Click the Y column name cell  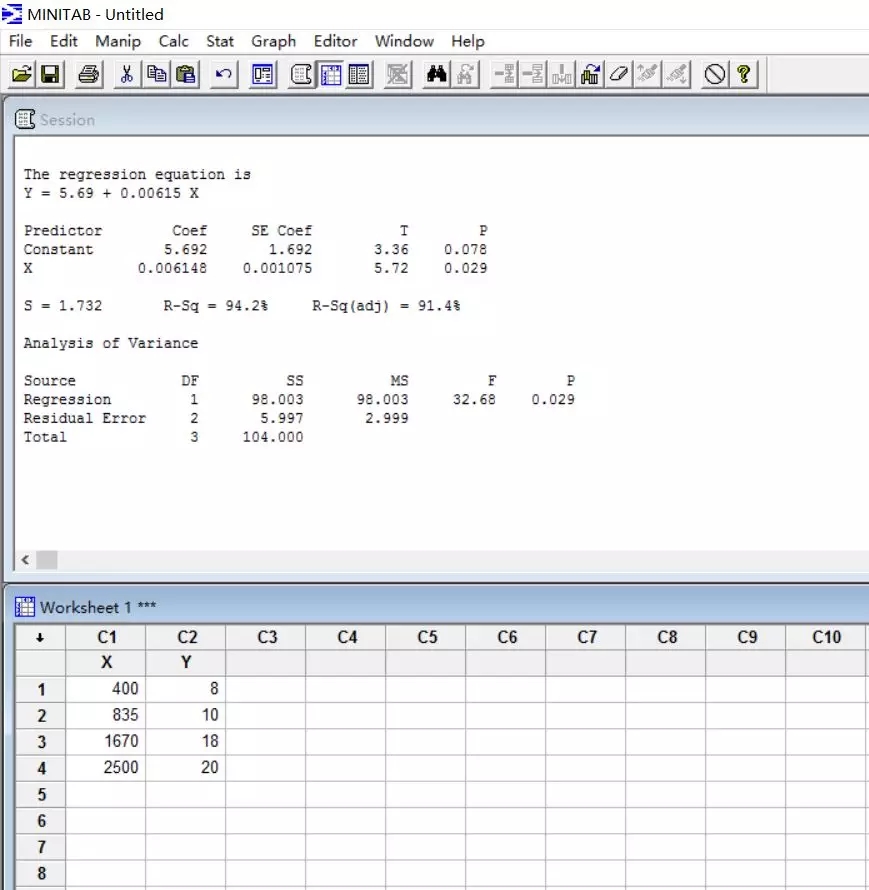coord(186,663)
